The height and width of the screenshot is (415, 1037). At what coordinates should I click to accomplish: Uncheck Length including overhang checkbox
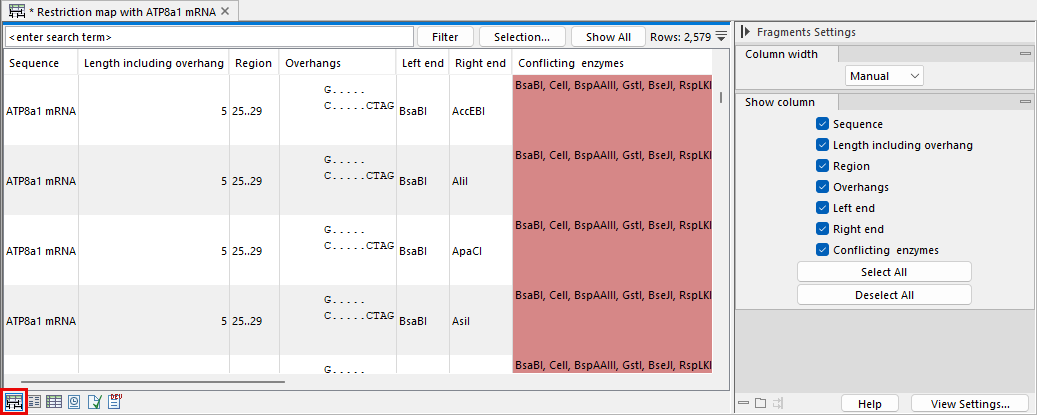(x=823, y=145)
